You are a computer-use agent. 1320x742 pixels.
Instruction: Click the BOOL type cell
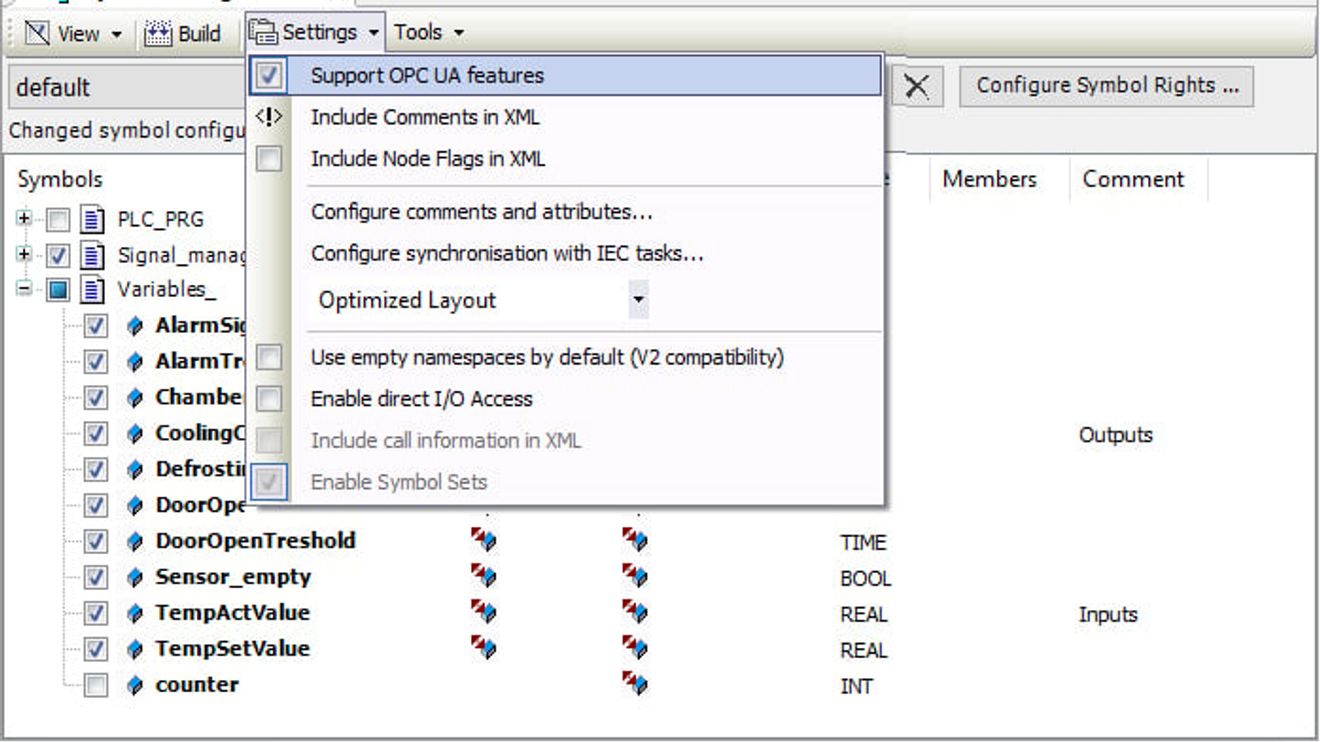point(865,579)
